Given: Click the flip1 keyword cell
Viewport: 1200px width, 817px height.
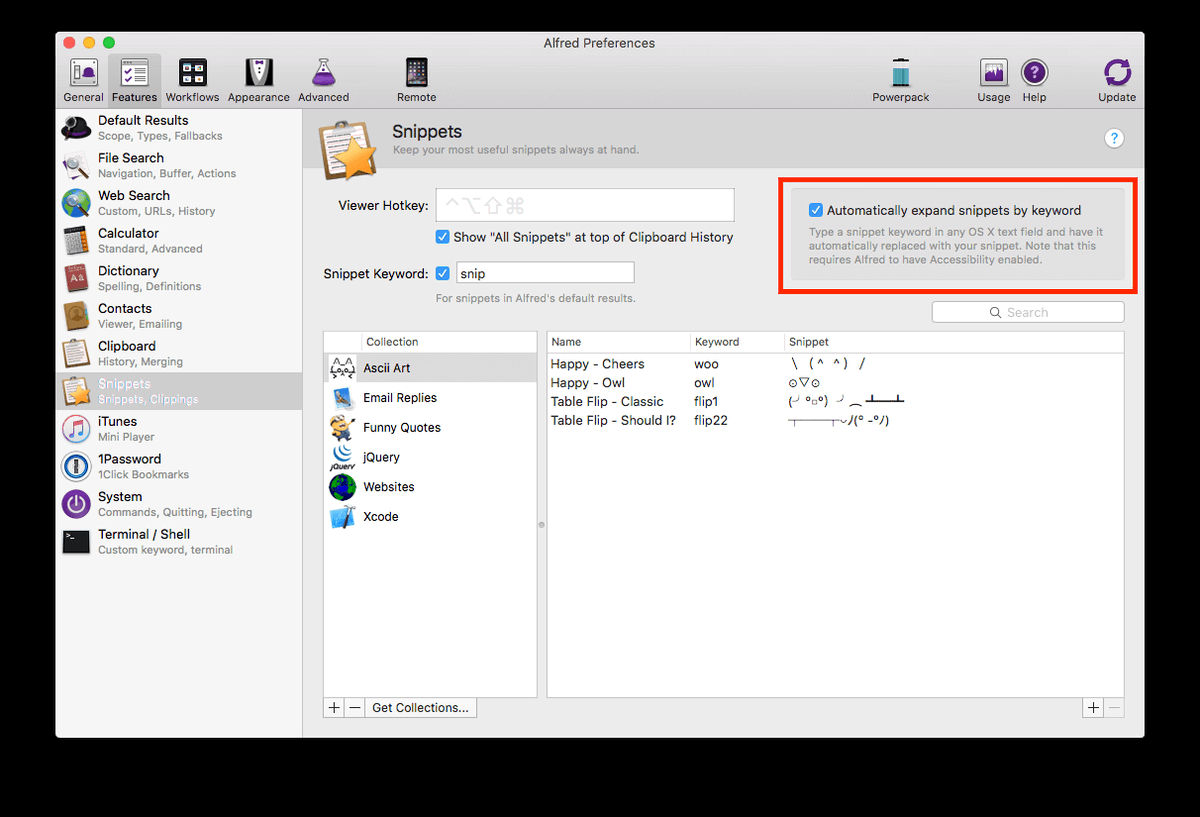Looking at the screenshot, I should point(706,402).
